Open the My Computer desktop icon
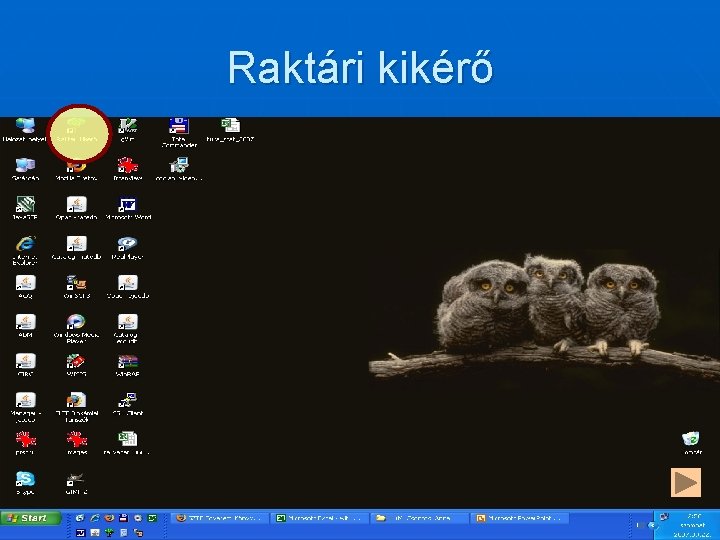The image size is (720, 540). (25, 169)
